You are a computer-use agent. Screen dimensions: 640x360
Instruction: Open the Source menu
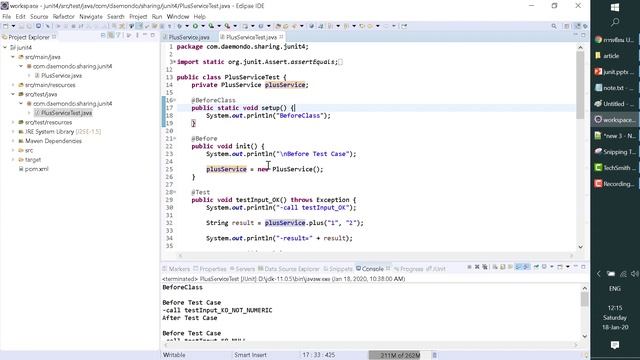click(39, 17)
